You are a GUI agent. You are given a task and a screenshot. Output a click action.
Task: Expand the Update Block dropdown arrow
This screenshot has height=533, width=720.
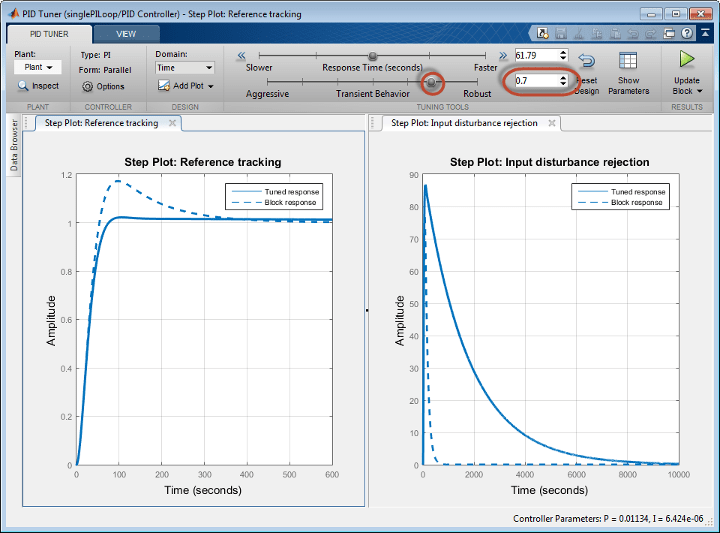[x=700, y=91]
